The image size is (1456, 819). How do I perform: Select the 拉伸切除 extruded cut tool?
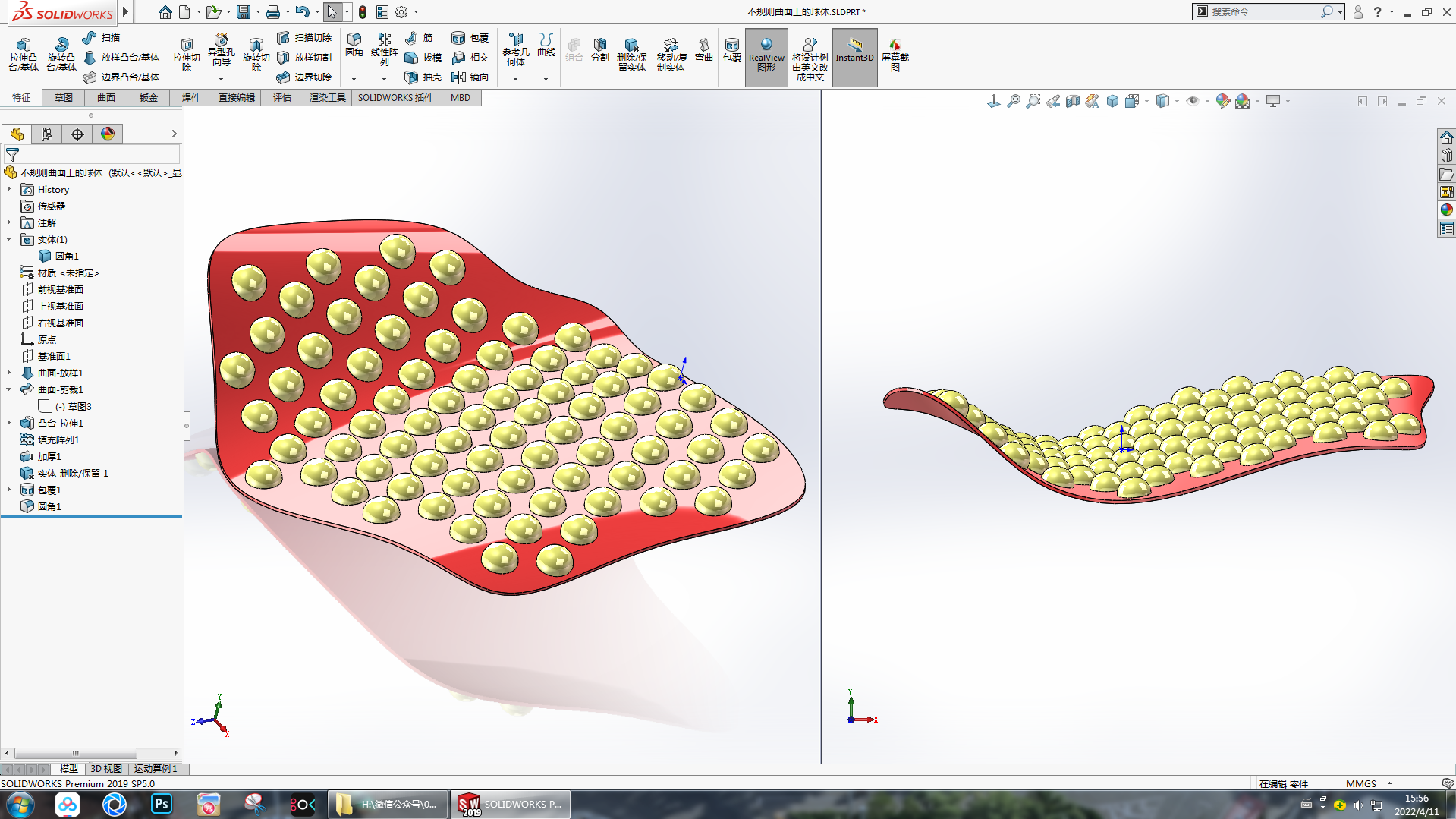[x=186, y=55]
